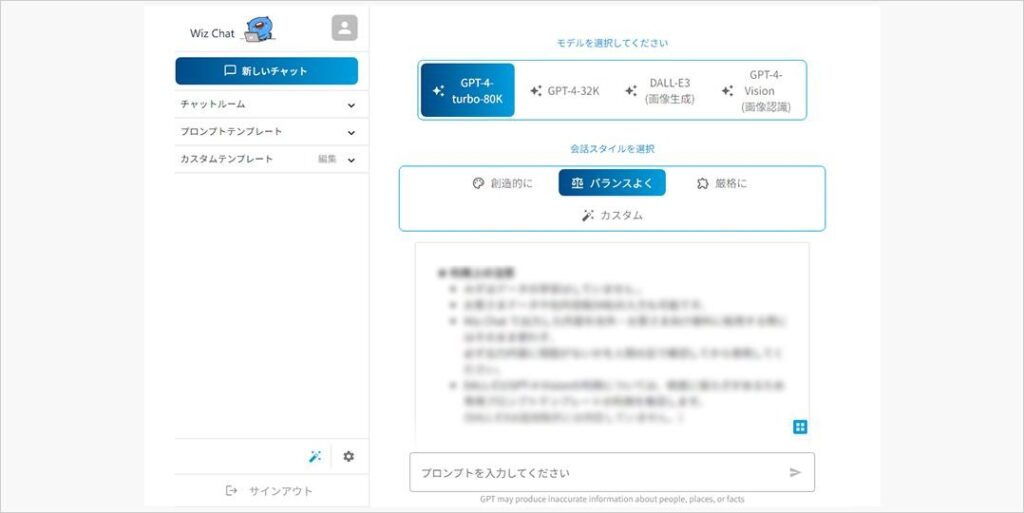
Task: Expand the チャットルーム section
Action: point(351,104)
